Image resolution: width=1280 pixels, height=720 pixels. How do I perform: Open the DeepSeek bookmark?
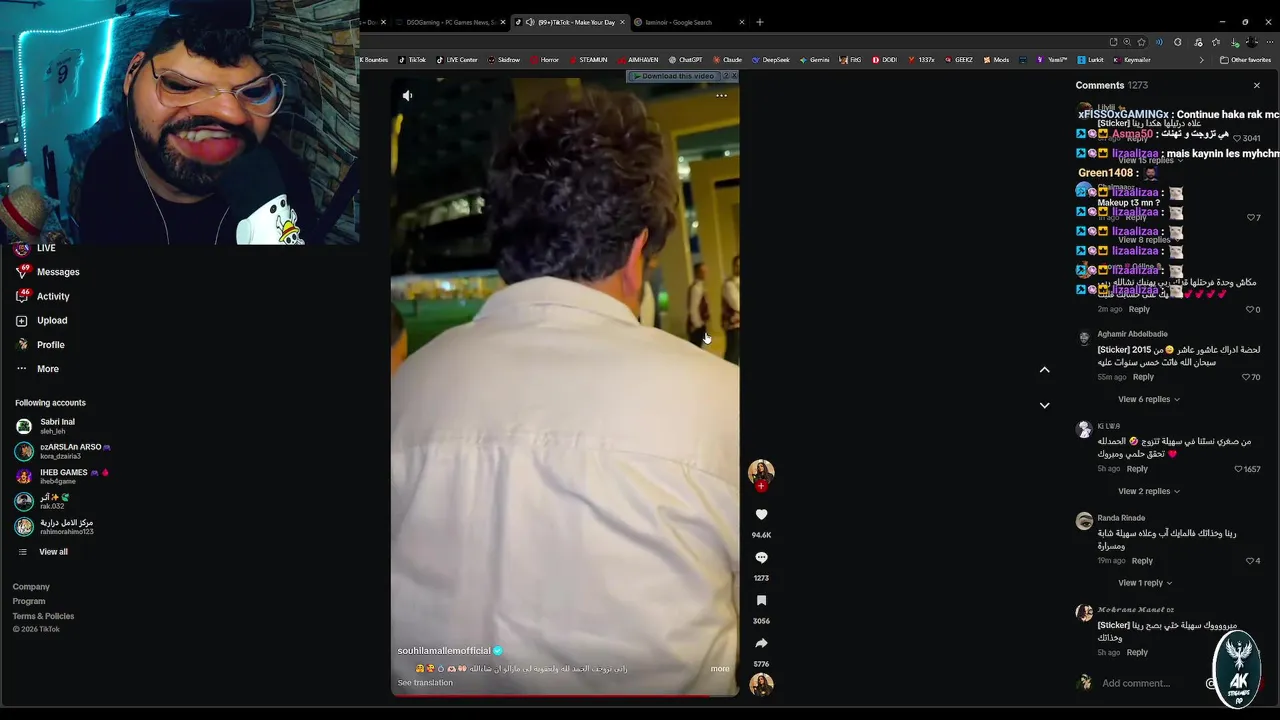[771, 60]
